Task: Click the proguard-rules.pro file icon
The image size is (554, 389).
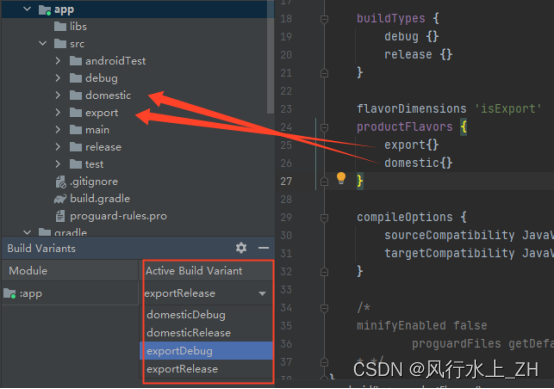Action: click(60, 216)
